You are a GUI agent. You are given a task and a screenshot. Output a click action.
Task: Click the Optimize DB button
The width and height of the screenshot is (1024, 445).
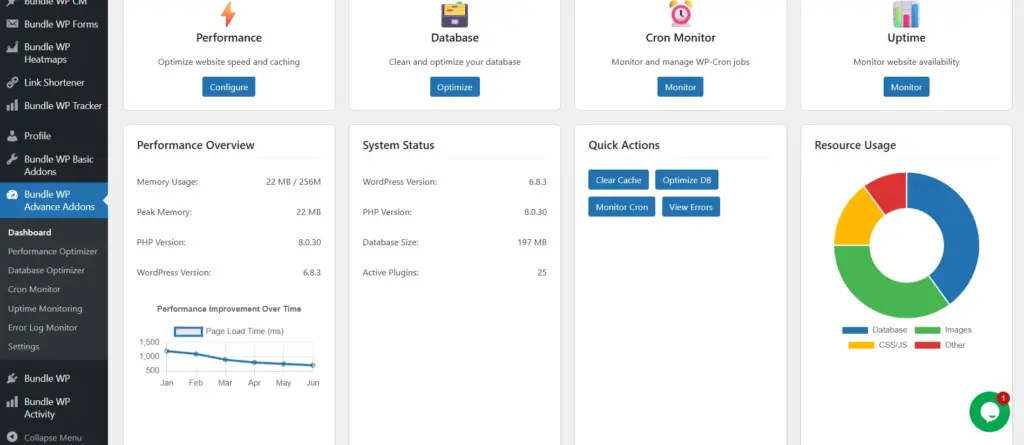[x=687, y=180]
